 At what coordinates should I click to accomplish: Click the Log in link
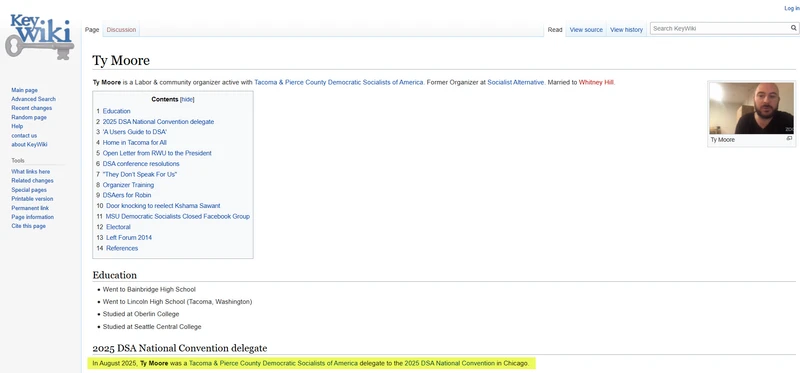point(792,9)
